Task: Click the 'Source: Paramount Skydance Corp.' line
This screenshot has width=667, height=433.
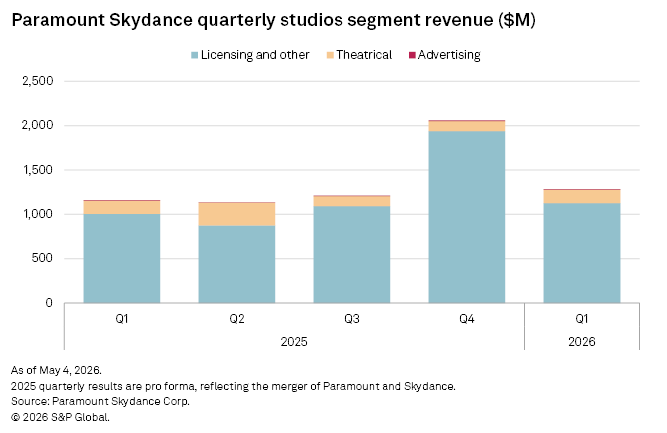Action: (100, 401)
